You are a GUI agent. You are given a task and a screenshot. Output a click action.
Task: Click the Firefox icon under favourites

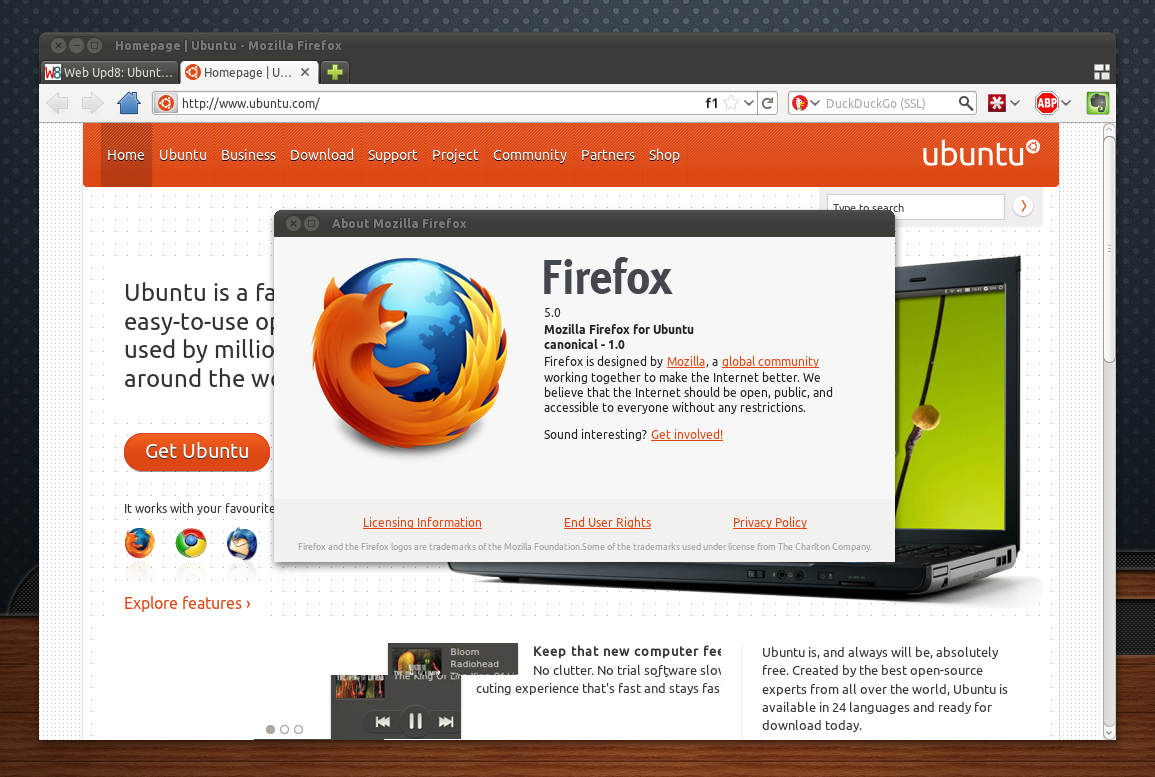pos(139,544)
